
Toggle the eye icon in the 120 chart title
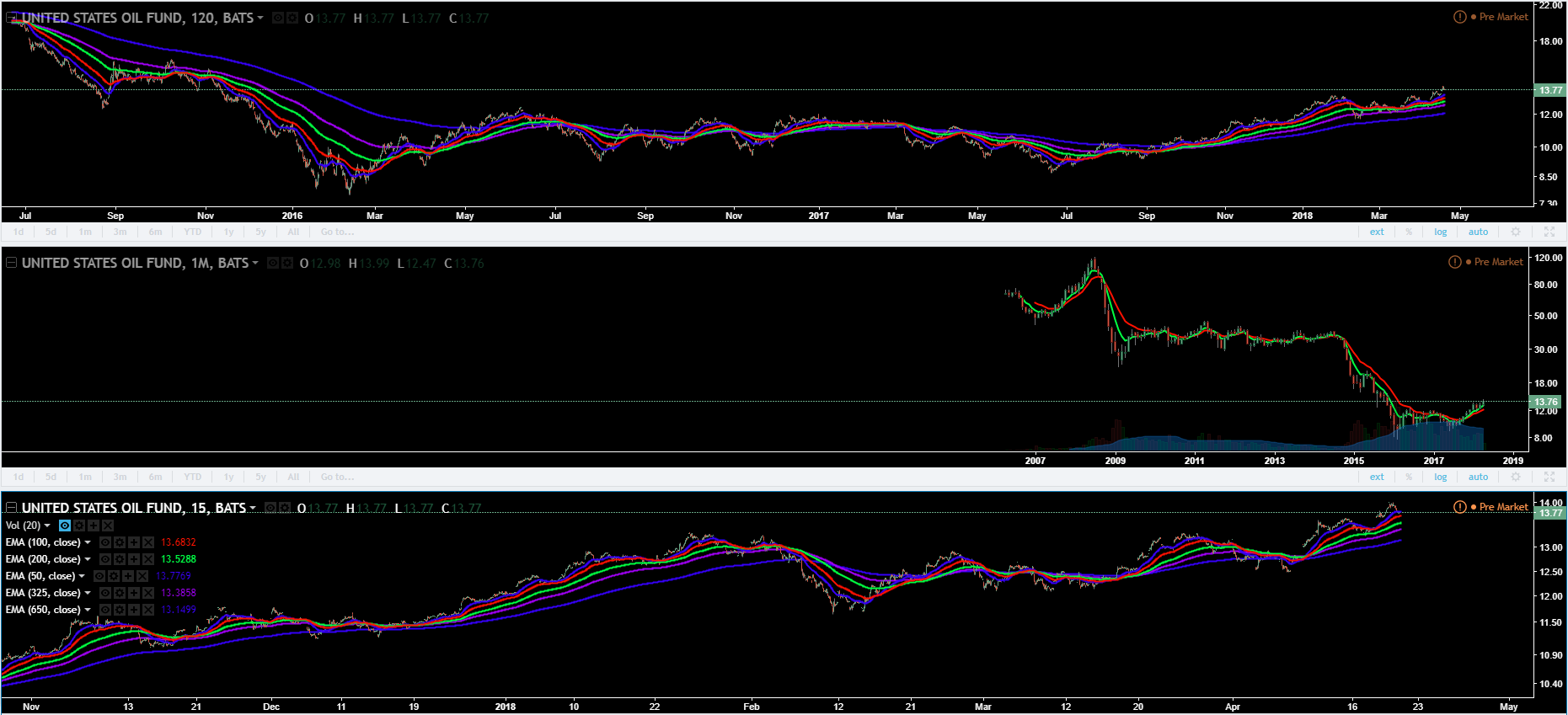point(278,18)
